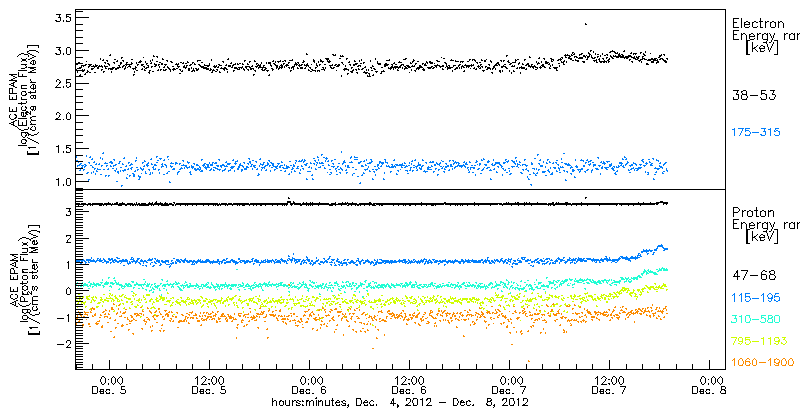Viewport: 800px width, 410px height.
Task: Click the 2 tick on proton flux axis
Action: (66, 238)
